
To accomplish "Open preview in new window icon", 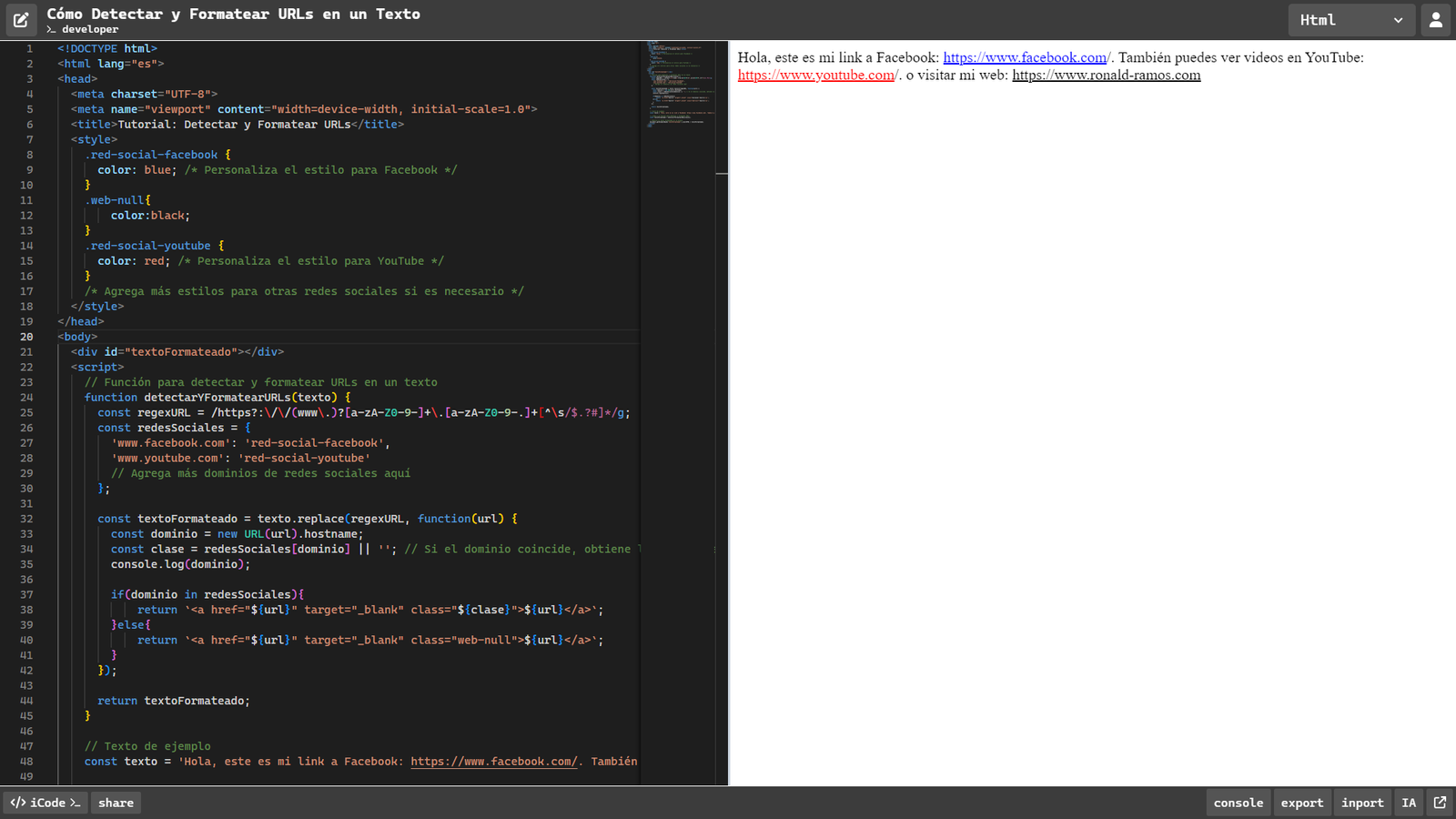I will (x=1440, y=803).
